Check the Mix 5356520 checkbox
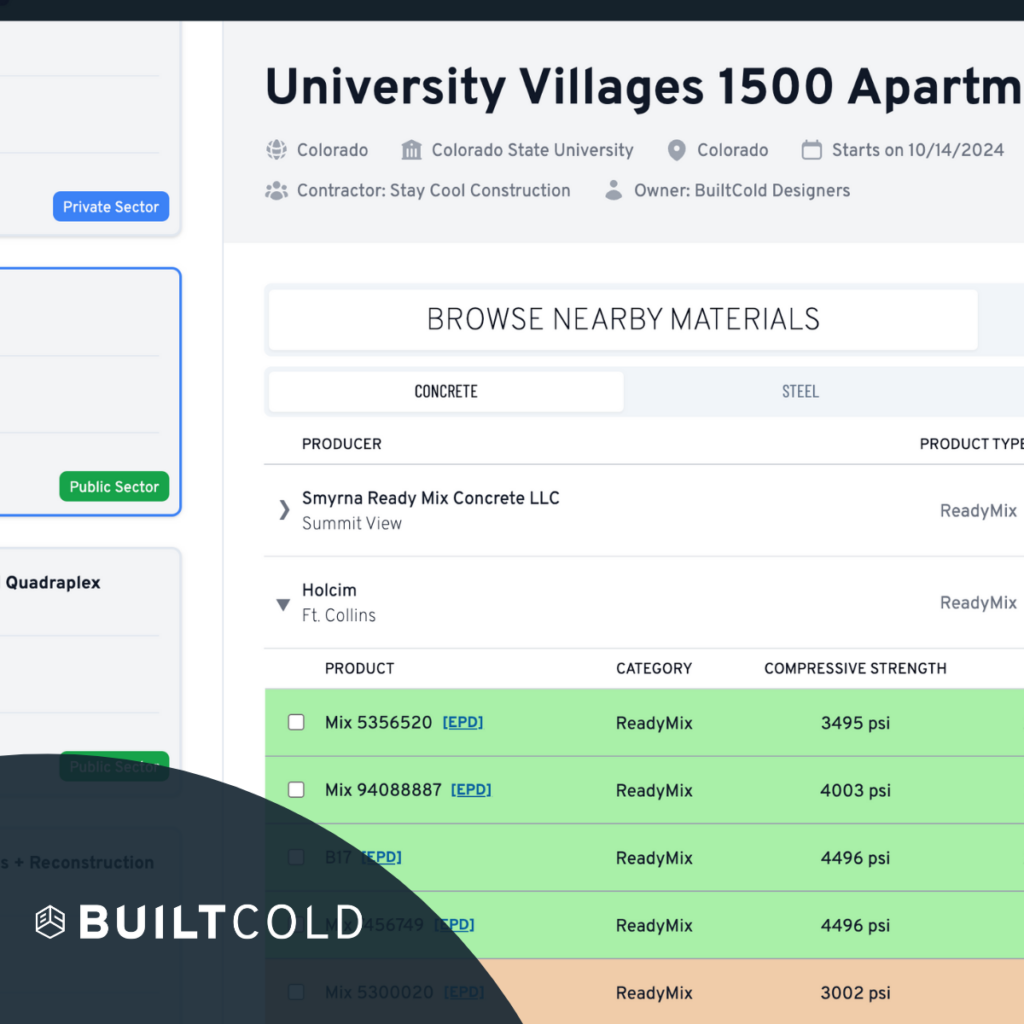 click(x=296, y=722)
